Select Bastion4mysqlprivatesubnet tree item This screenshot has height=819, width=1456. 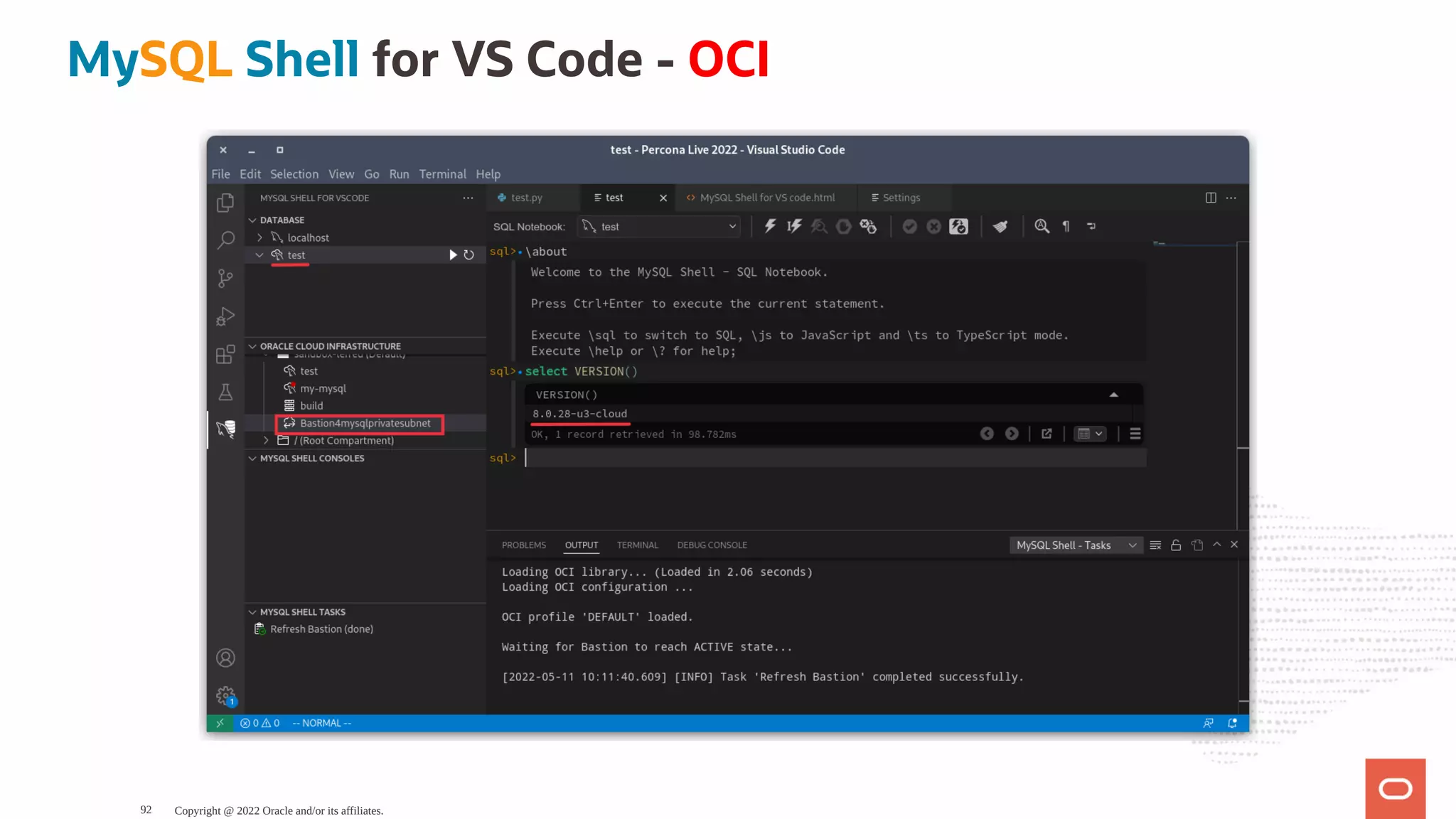click(365, 424)
